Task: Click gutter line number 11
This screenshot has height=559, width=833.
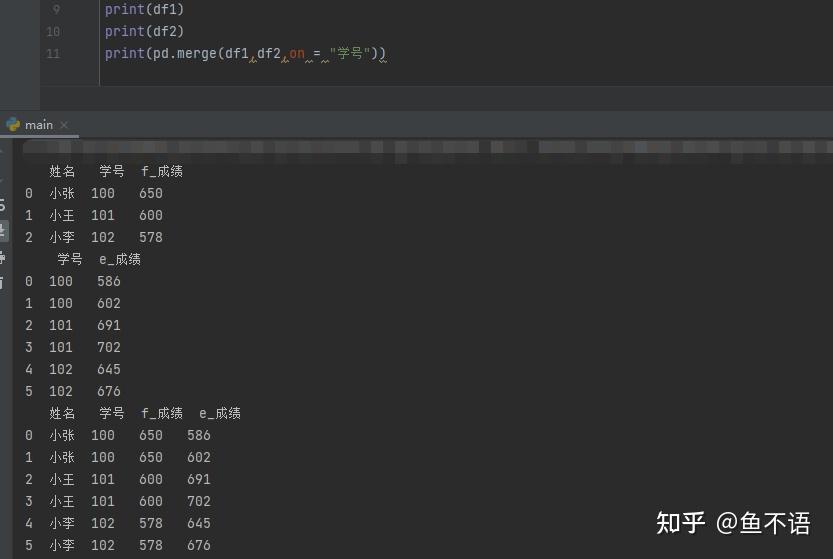Action: pyautogui.click(x=53, y=54)
